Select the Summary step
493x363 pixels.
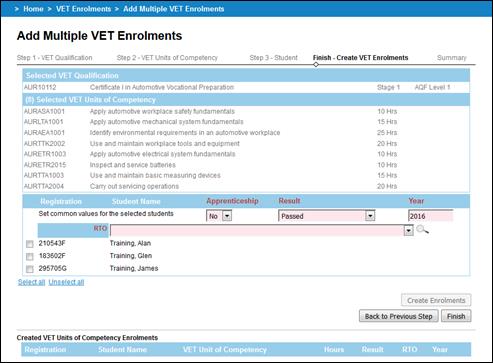(x=452, y=58)
